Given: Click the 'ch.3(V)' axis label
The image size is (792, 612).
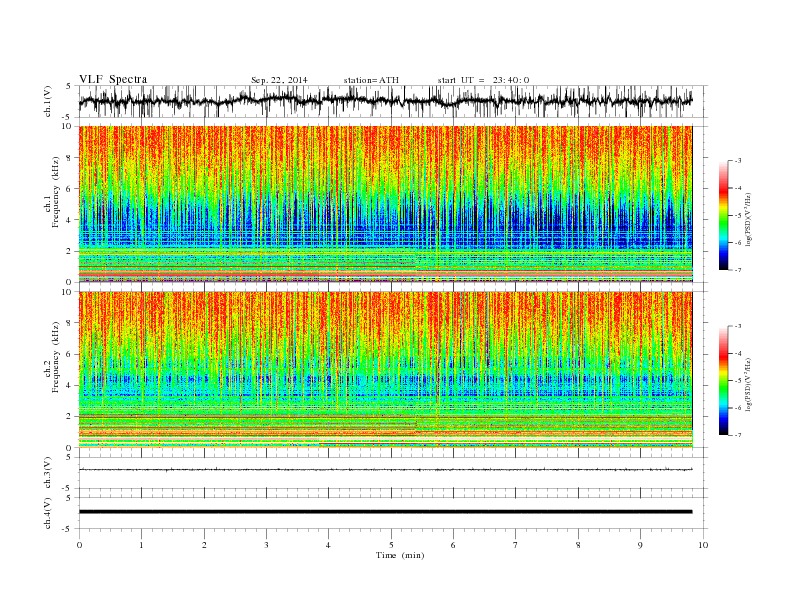Looking at the screenshot, I should coord(47,472).
